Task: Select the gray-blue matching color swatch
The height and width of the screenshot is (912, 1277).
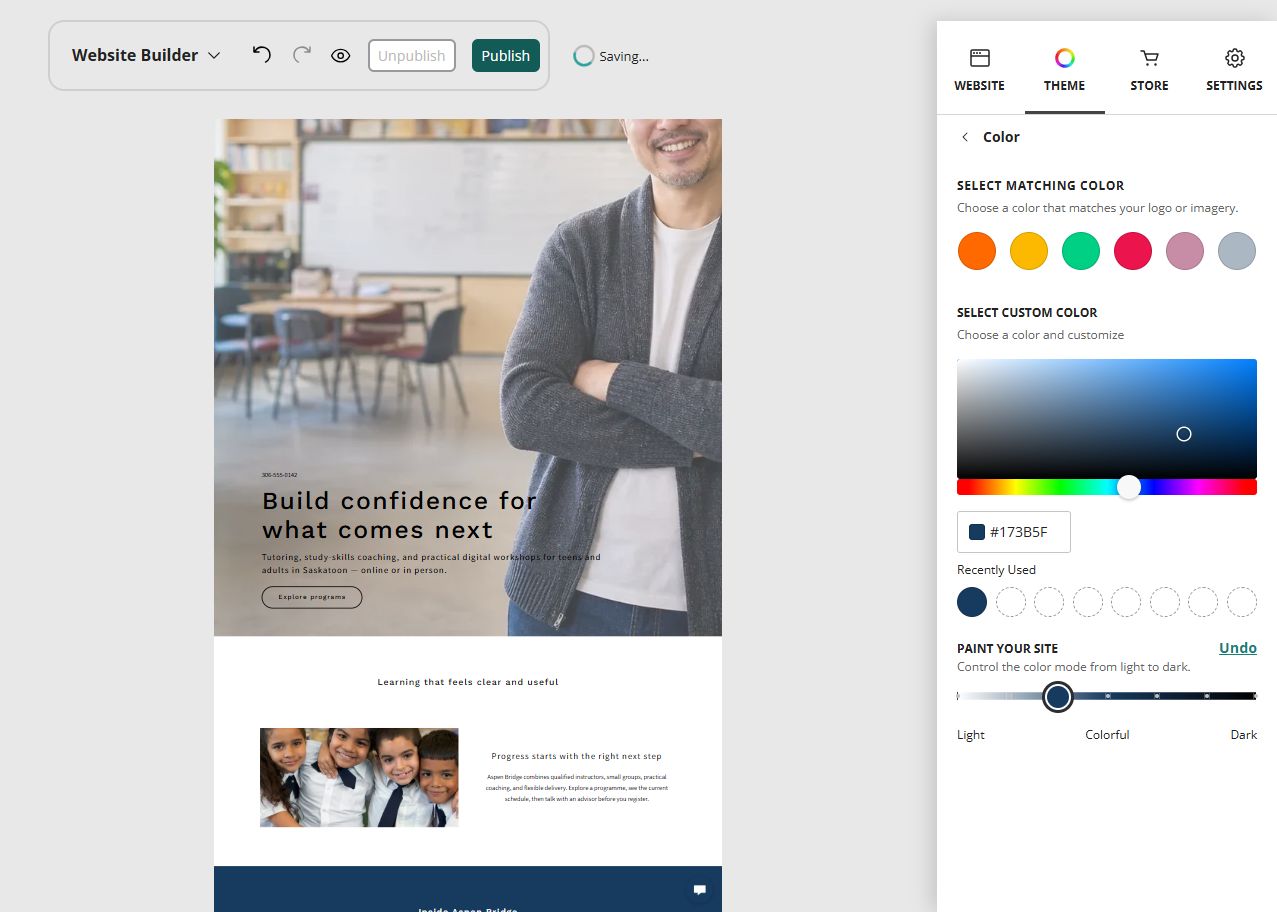Action: (x=1237, y=251)
